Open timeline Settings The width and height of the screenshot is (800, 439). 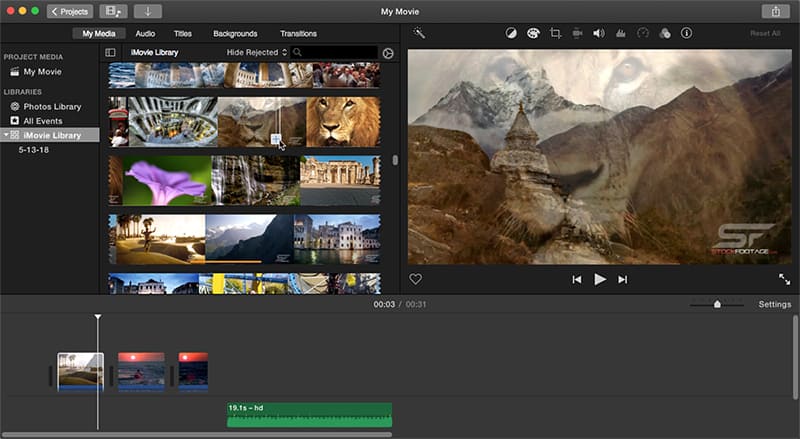774,304
